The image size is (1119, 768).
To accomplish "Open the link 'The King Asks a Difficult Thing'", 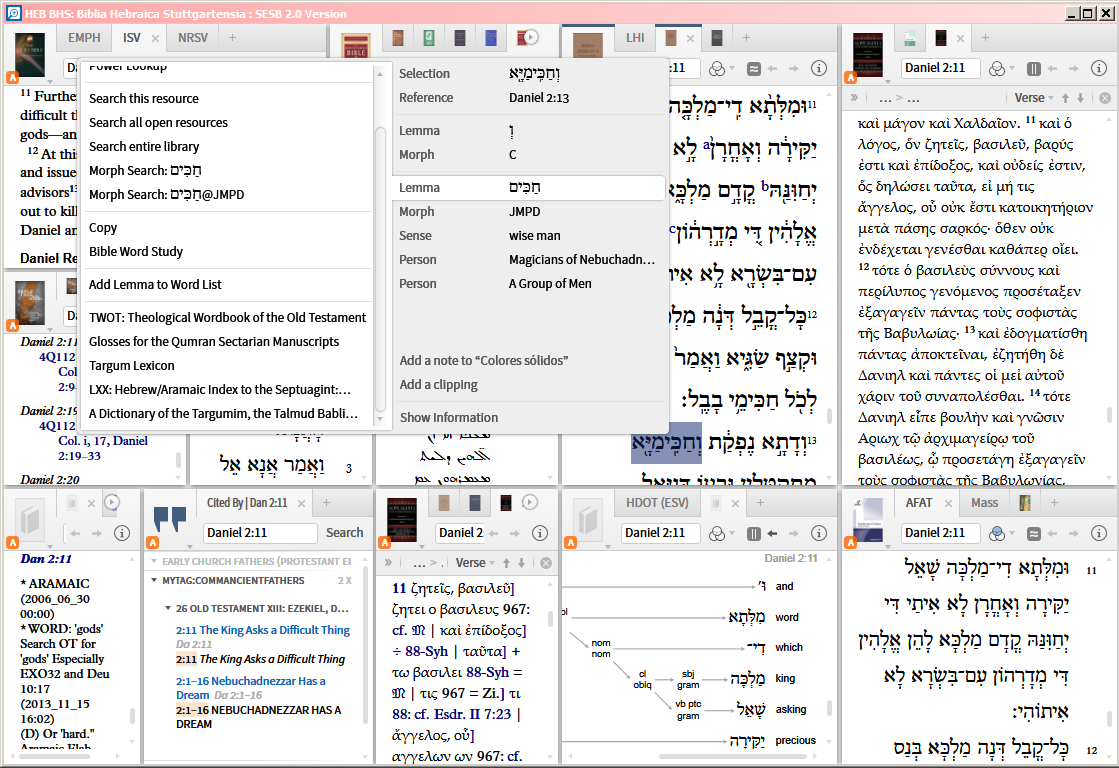I will 276,630.
